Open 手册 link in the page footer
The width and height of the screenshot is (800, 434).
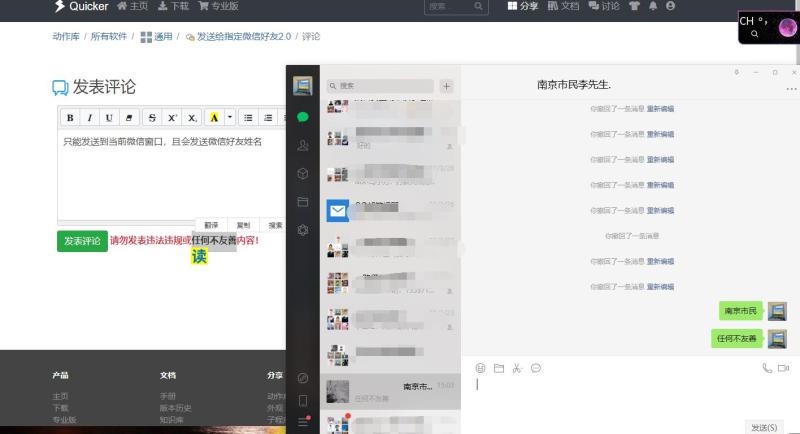point(168,396)
